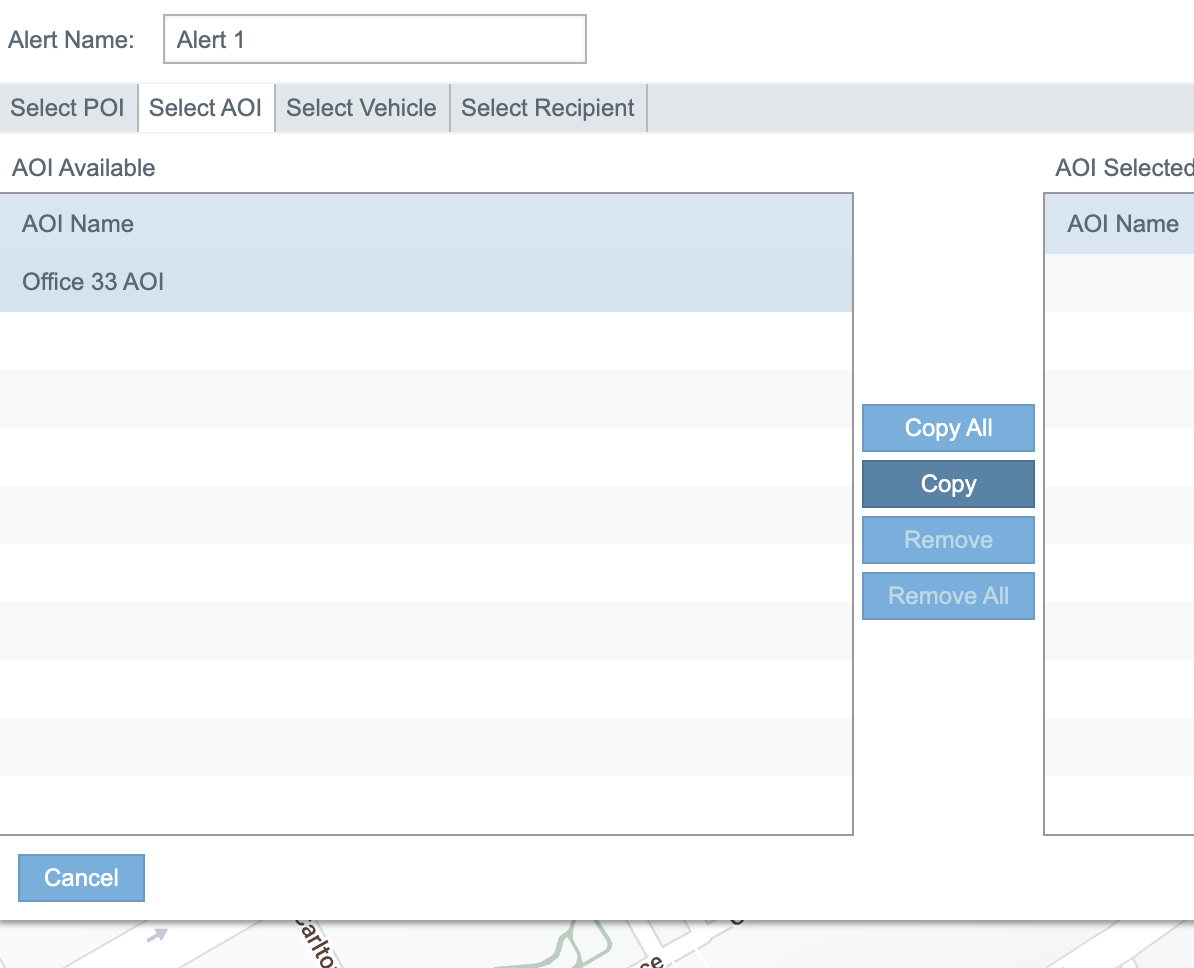Click the first empty AOI Selected row

point(1120,282)
